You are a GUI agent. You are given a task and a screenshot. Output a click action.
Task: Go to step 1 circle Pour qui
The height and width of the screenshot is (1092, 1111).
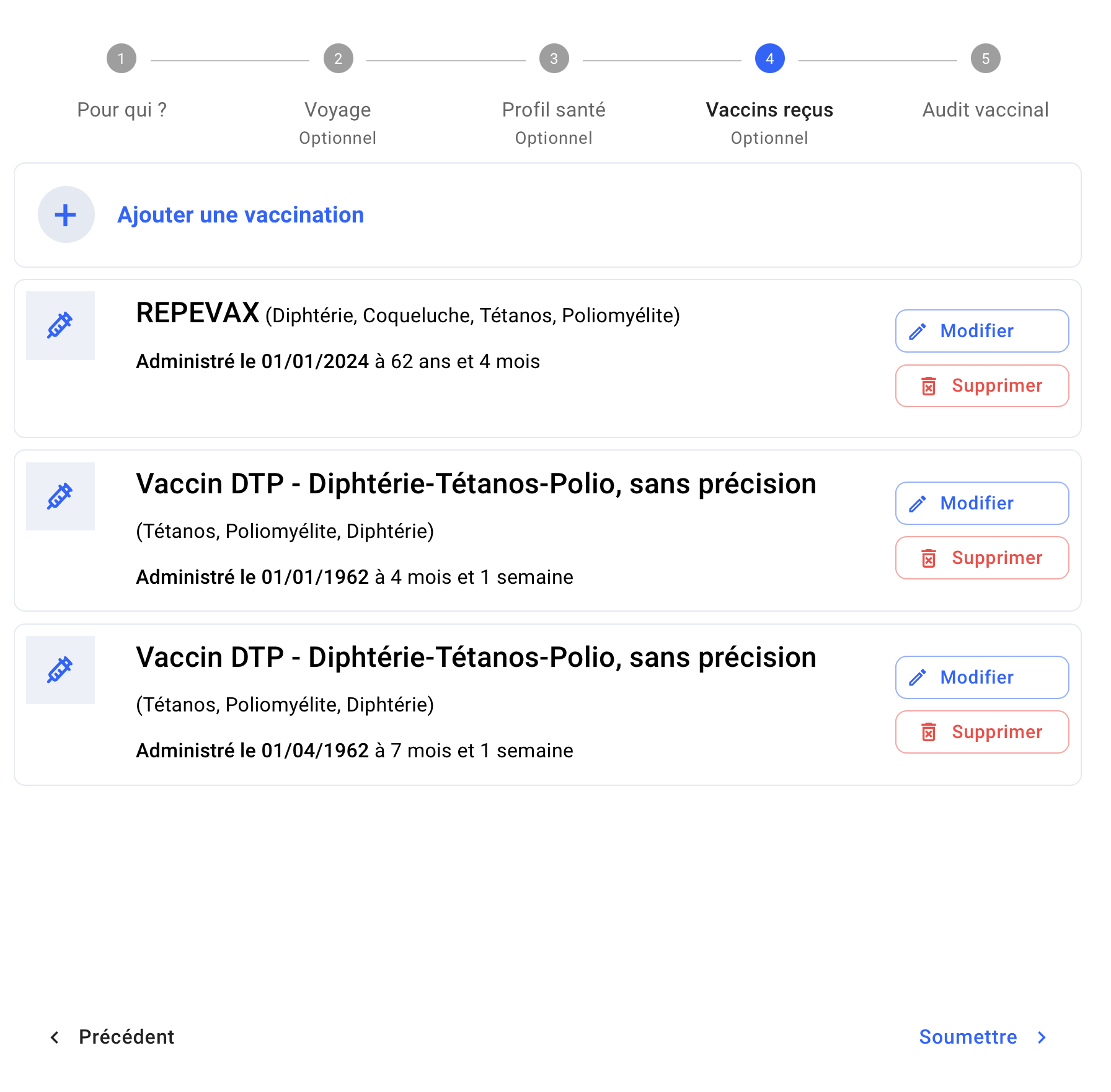[122, 59]
